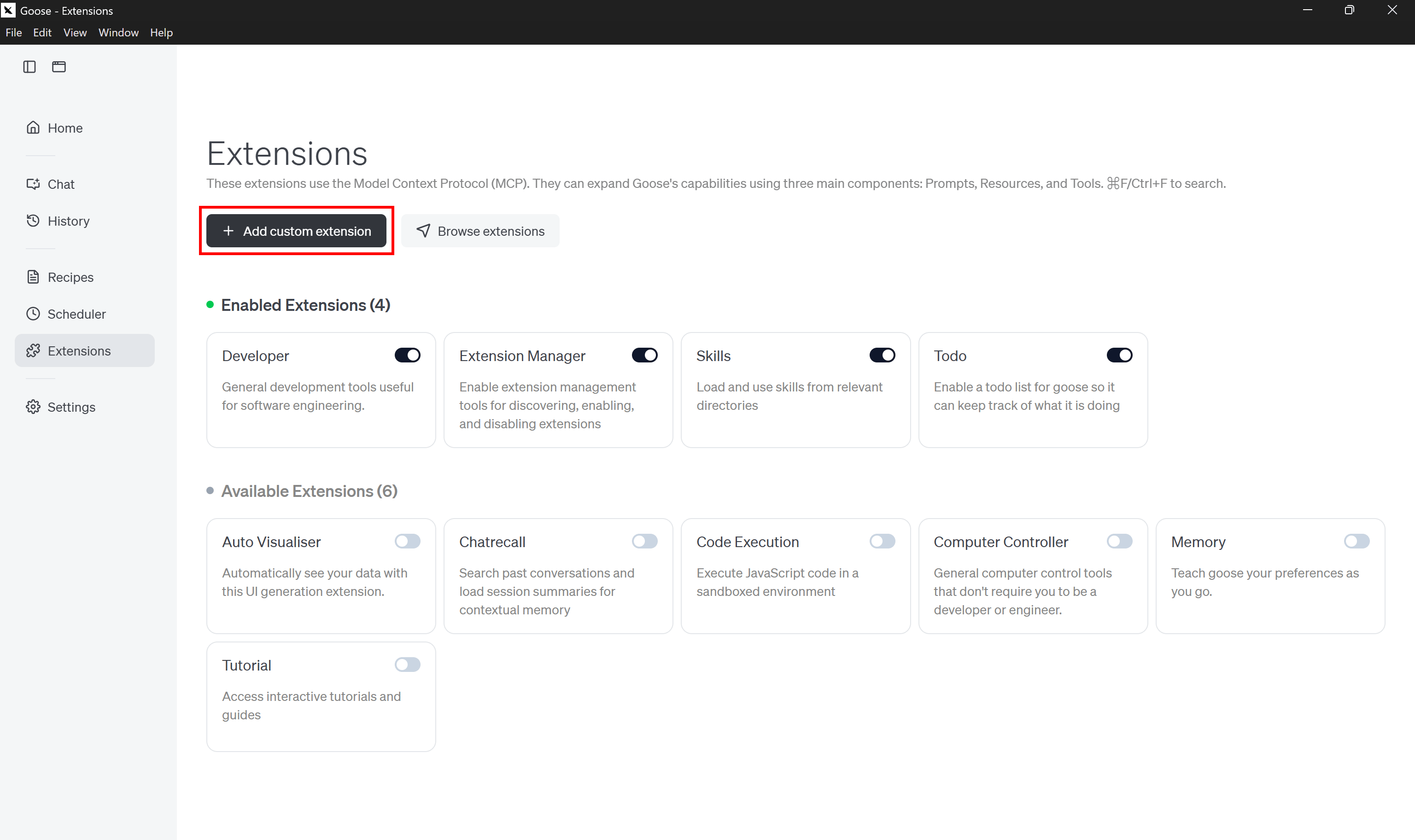The width and height of the screenshot is (1415, 840).
Task: Navigate to Recipes in sidebar
Action: coord(84,277)
